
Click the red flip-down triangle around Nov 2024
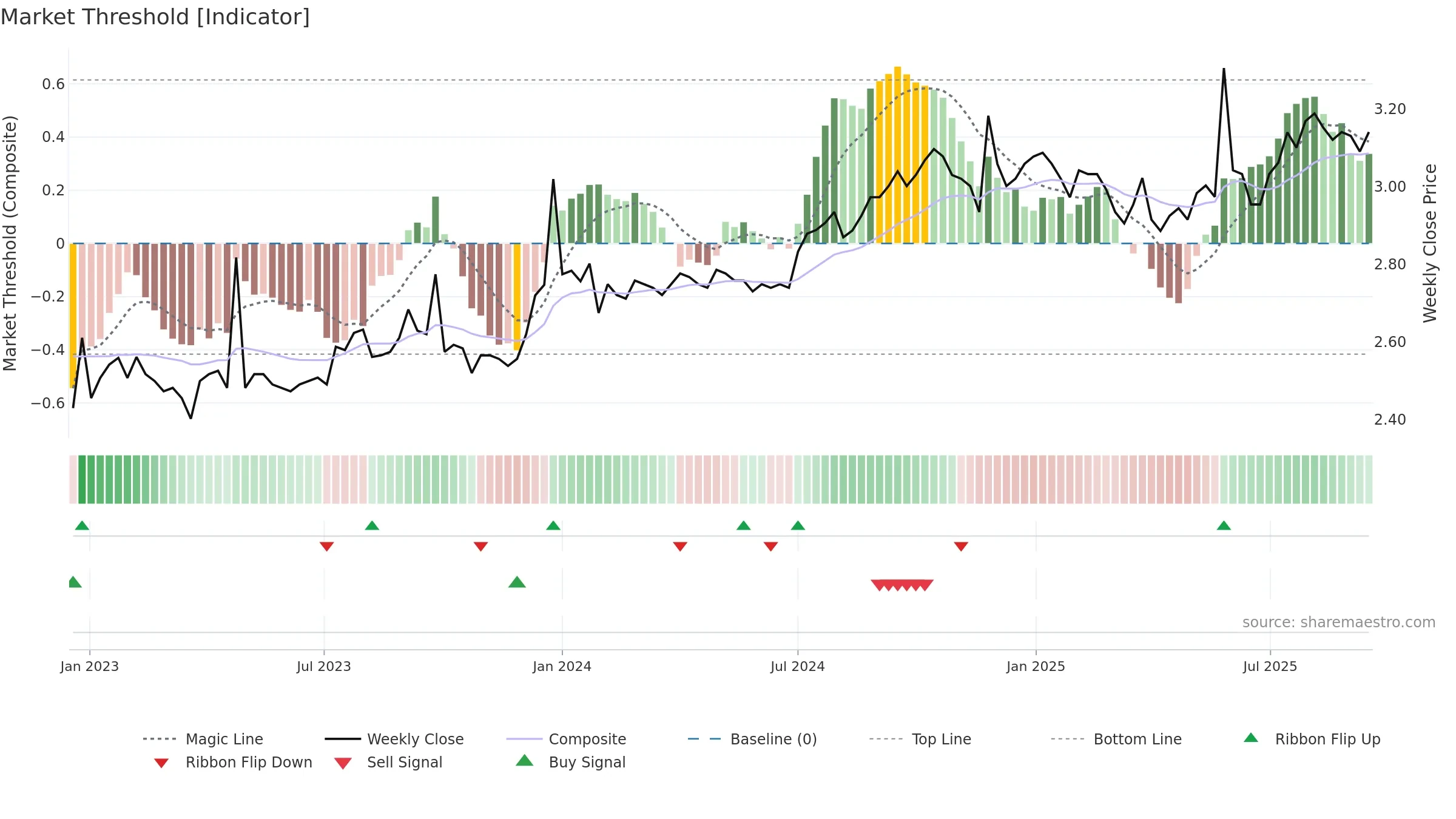(961, 547)
